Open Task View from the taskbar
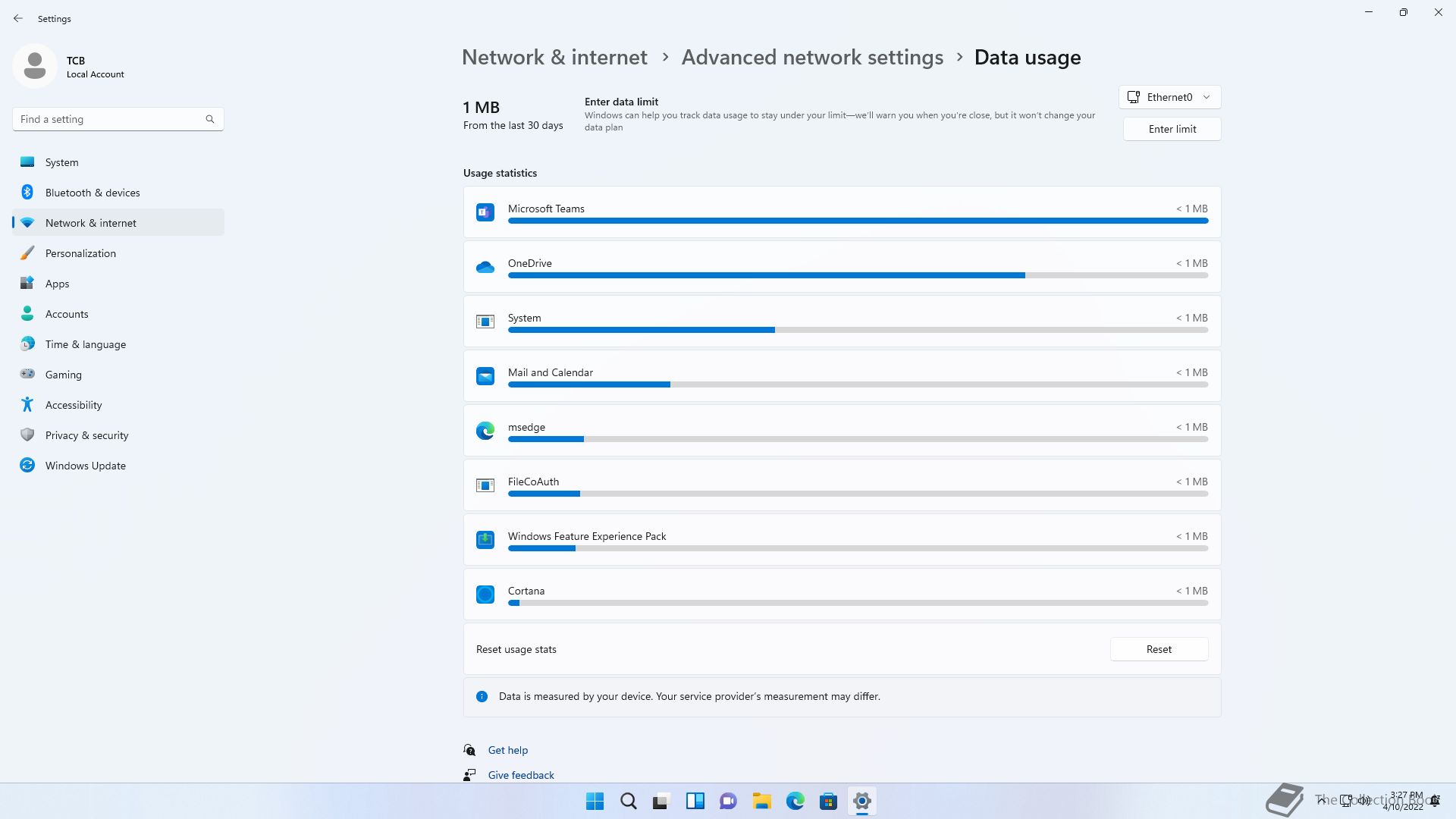The height and width of the screenshot is (819, 1456). point(662,801)
